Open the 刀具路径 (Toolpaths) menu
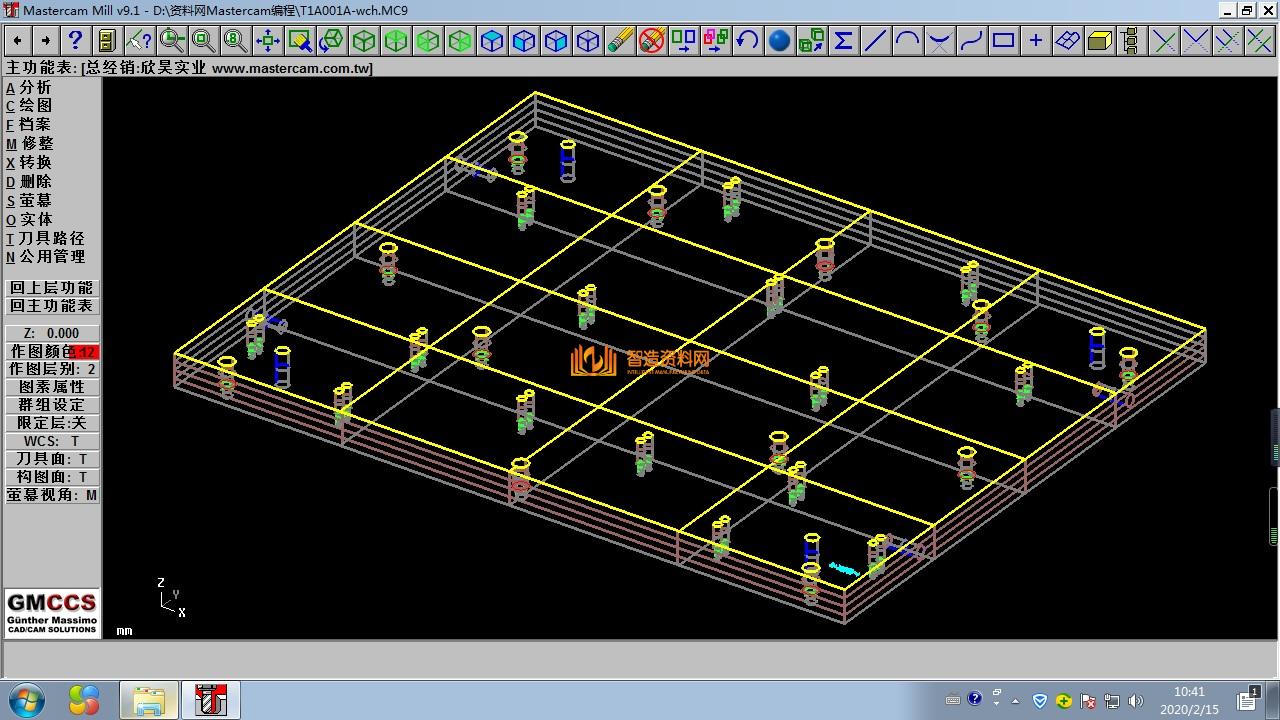 point(50,238)
